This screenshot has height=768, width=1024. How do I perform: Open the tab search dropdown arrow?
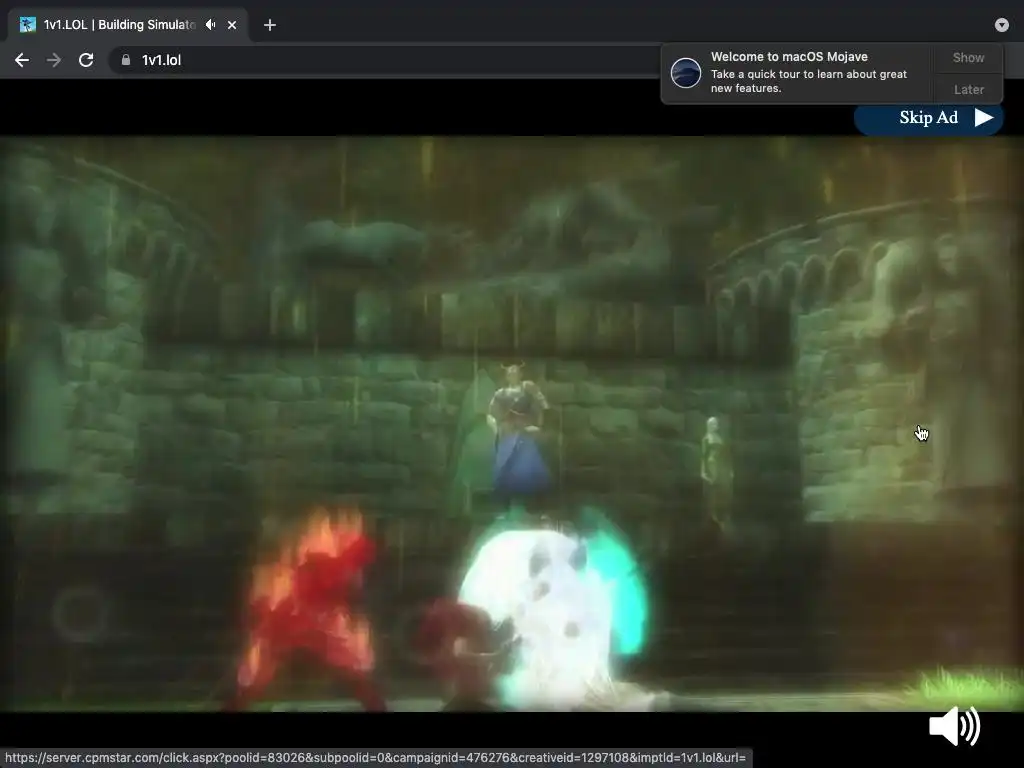(x=1002, y=25)
